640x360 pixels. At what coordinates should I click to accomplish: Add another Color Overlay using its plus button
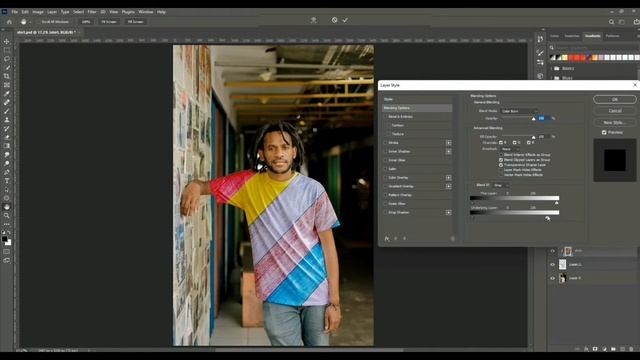[449, 178]
